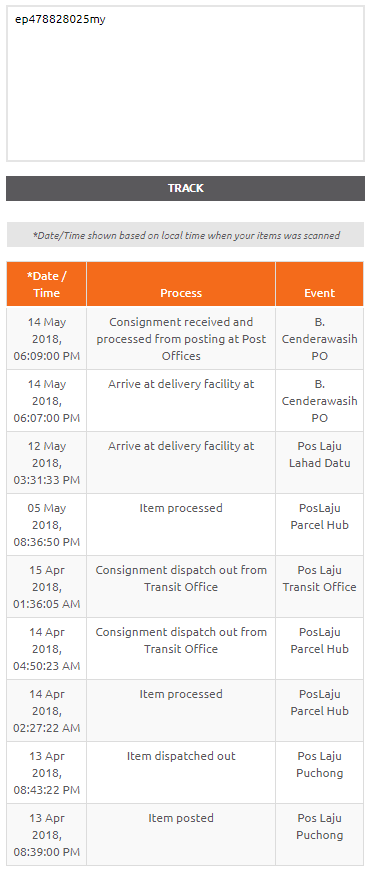
Task: Select the Process column header
Action: click(x=181, y=284)
